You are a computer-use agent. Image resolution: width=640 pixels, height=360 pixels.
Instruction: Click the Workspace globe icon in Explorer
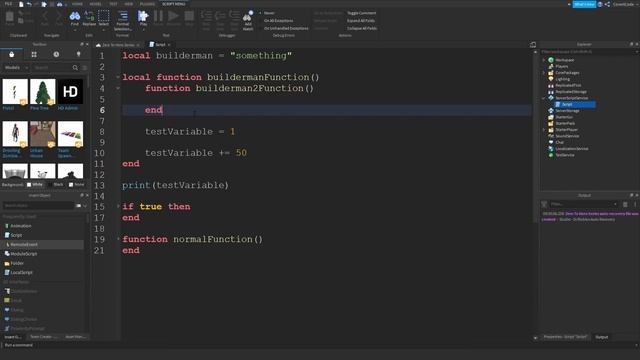pyautogui.click(x=551, y=60)
